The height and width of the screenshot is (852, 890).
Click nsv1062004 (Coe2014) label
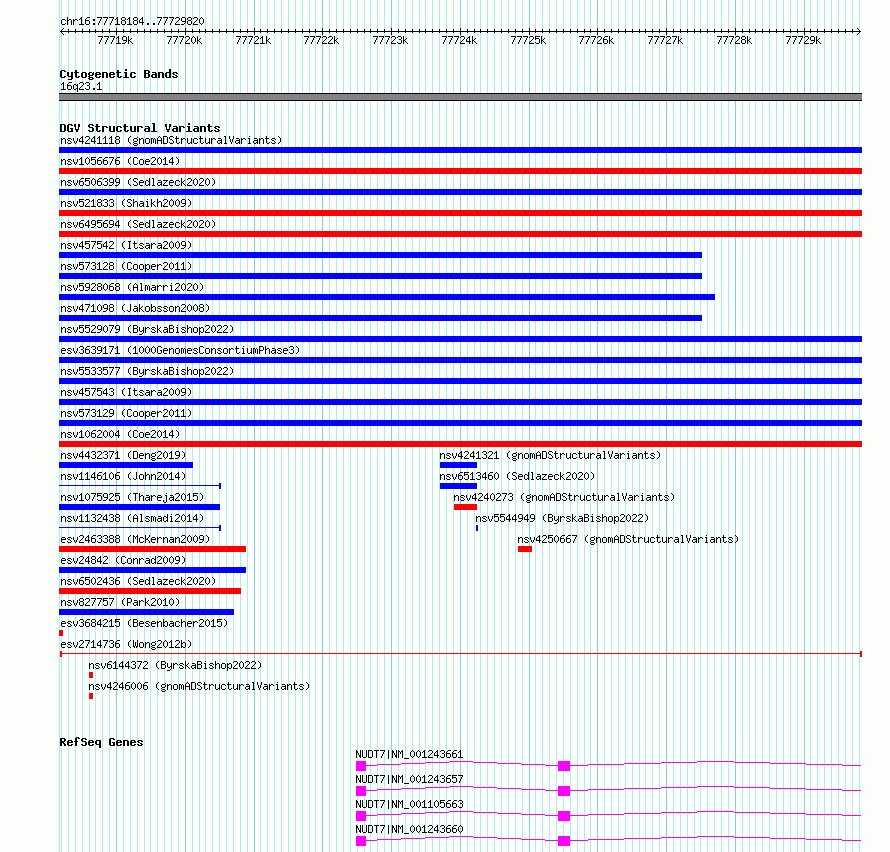click(x=120, y=434)
